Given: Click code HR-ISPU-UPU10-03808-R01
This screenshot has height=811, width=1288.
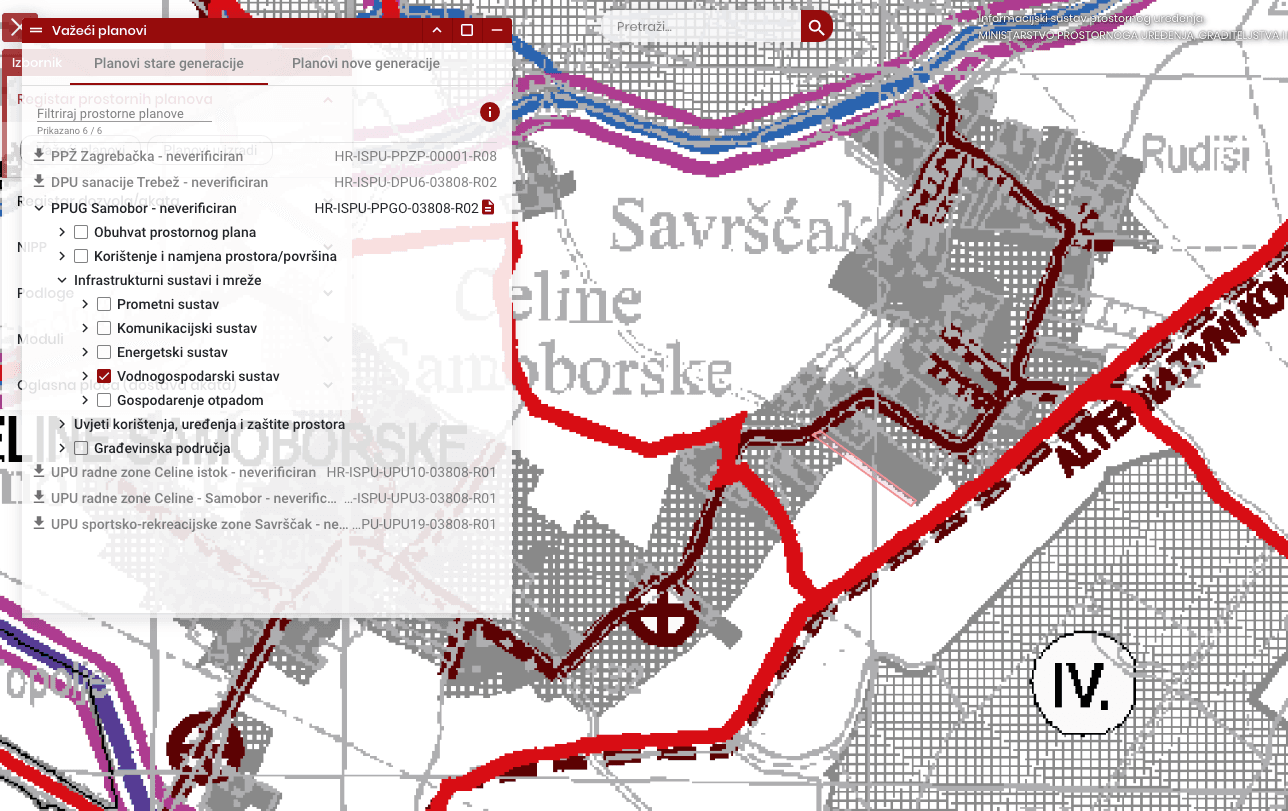Looking at the screenshot, I should click(x=411, y=472).
